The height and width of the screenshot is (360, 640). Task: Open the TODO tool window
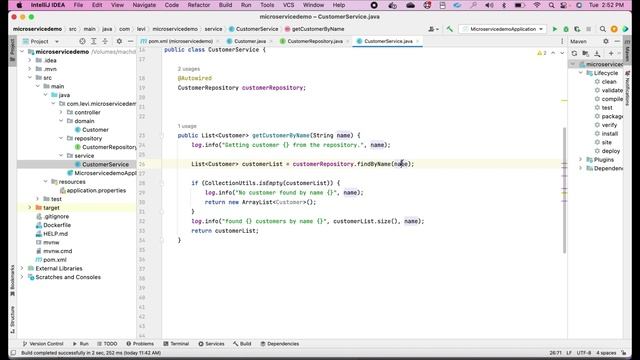pyautogui.click(x=107, y=344)
